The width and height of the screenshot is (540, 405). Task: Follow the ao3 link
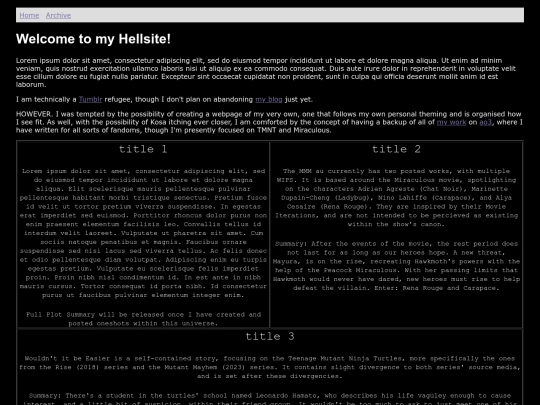click(x=486, y=122)
